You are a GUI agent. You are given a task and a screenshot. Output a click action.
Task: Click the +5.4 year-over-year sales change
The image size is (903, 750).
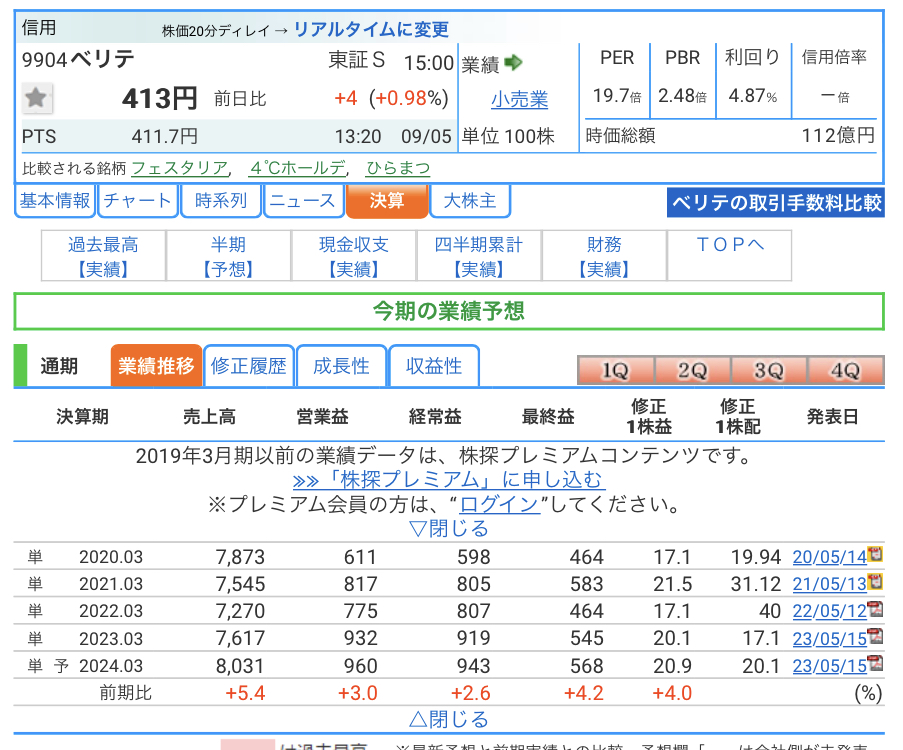245,693
